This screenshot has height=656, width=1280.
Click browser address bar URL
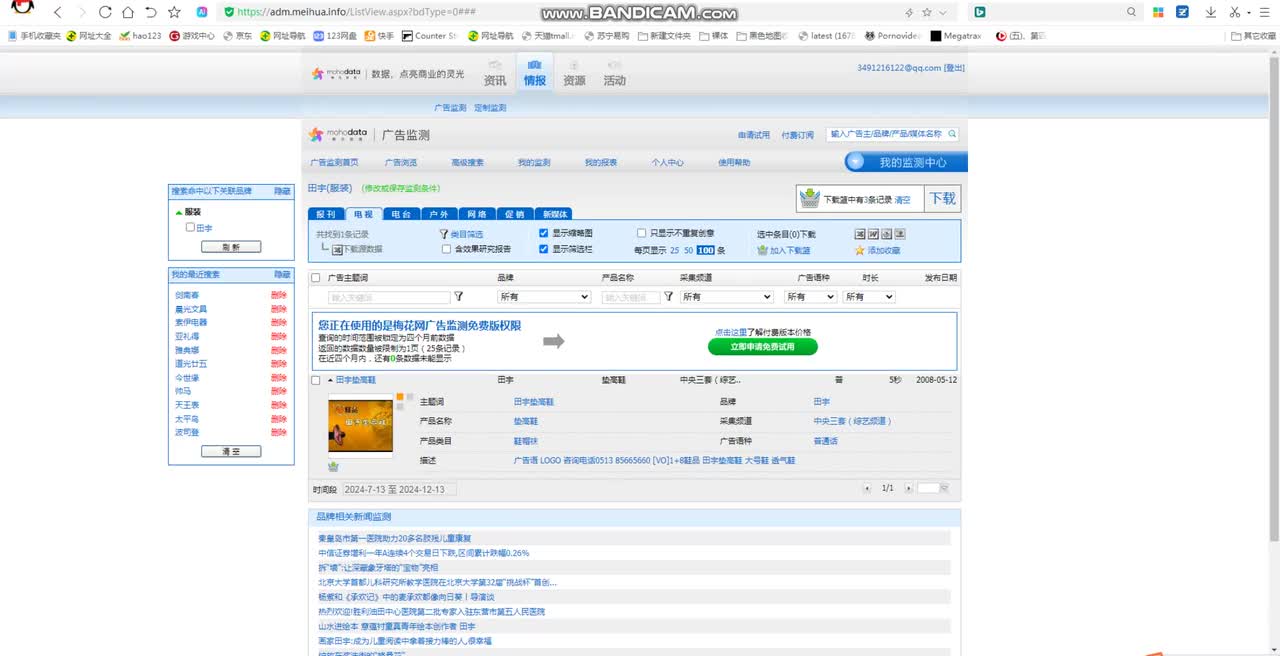(357, 12)
